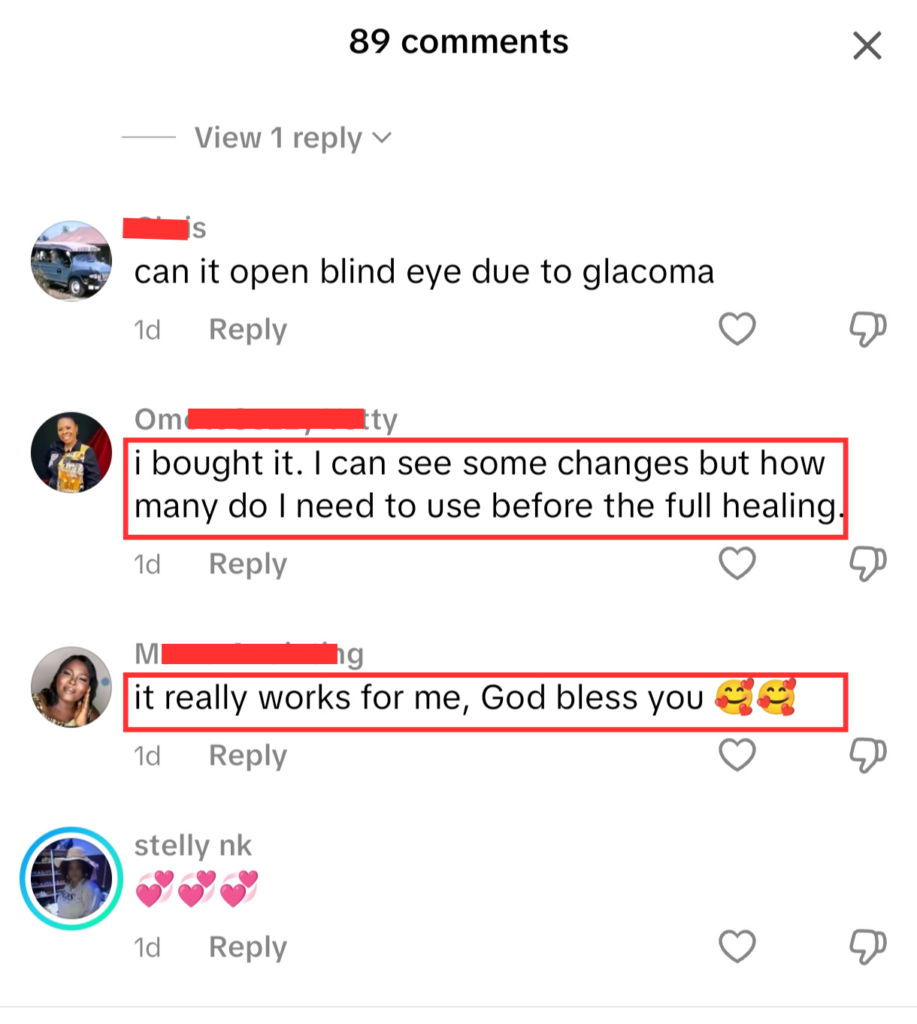Open profile photo beside "i bought it" comment
Image resolution: width=917 pixels, height=1024 pixels.
pos(71,452)
